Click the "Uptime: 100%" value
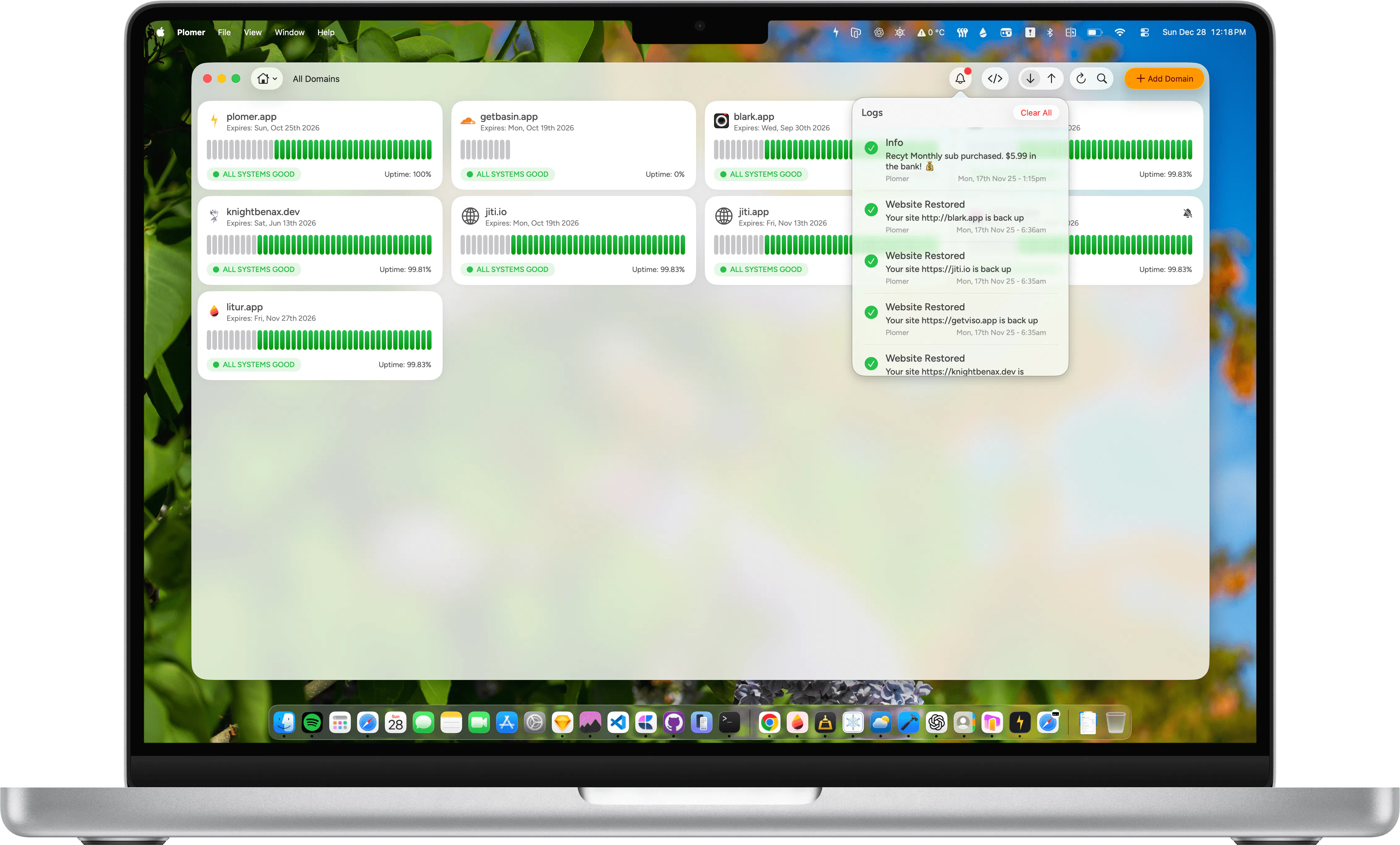Image resolution: width=1400 pixels, height=845 pixels. click(x=408, y=174)
